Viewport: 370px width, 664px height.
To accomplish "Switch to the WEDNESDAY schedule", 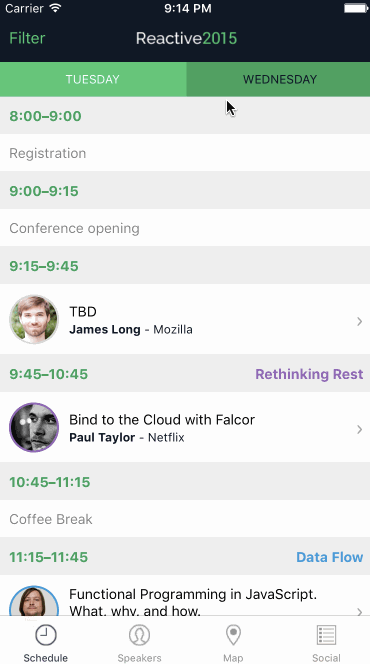I will pyautogui.click(x=279, y=80).
